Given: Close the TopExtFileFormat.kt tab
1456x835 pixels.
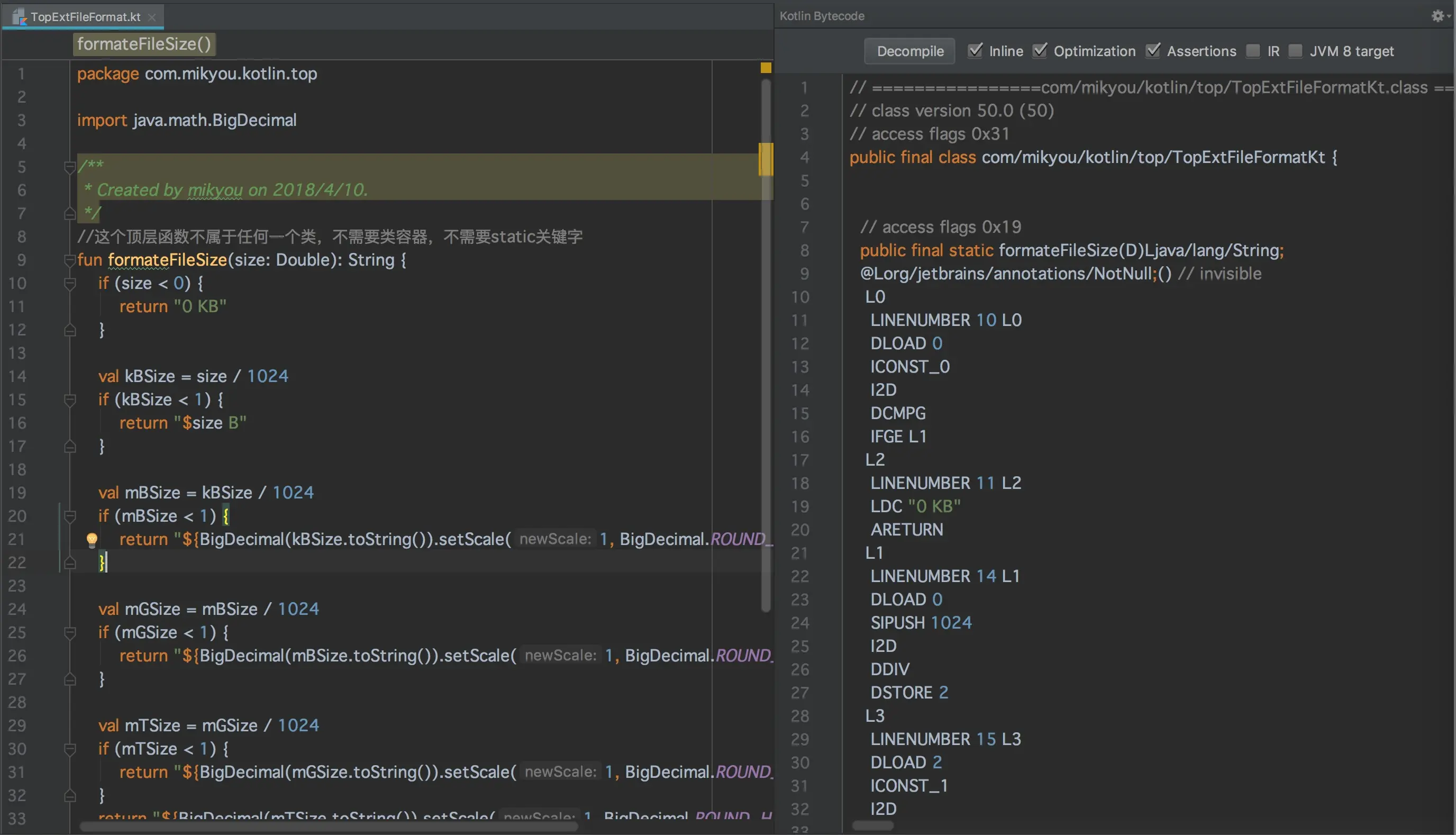Looking at the screenshot, I should (x=152, y=17).
